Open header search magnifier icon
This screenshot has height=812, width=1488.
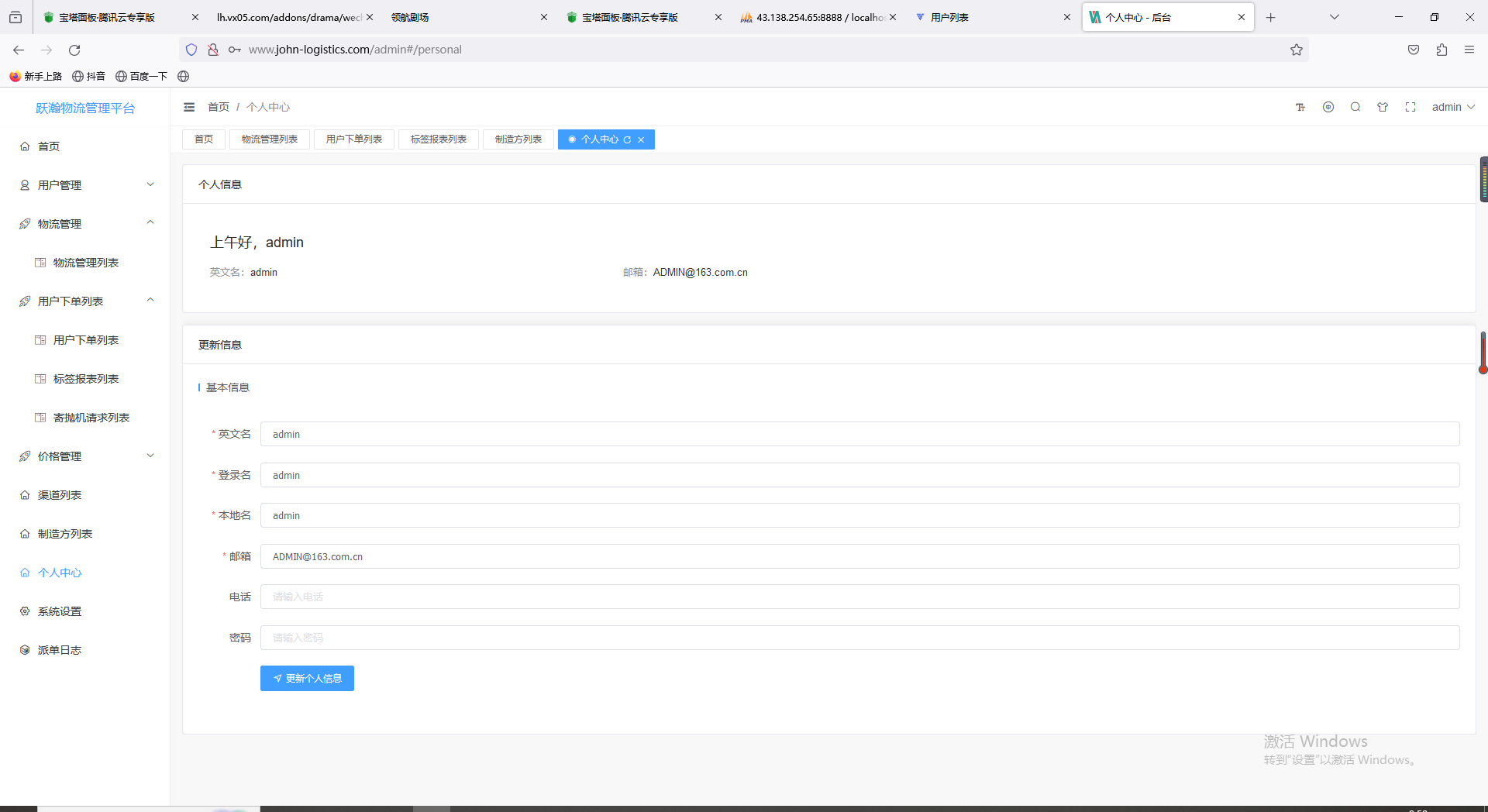[x=1355, y=107]
